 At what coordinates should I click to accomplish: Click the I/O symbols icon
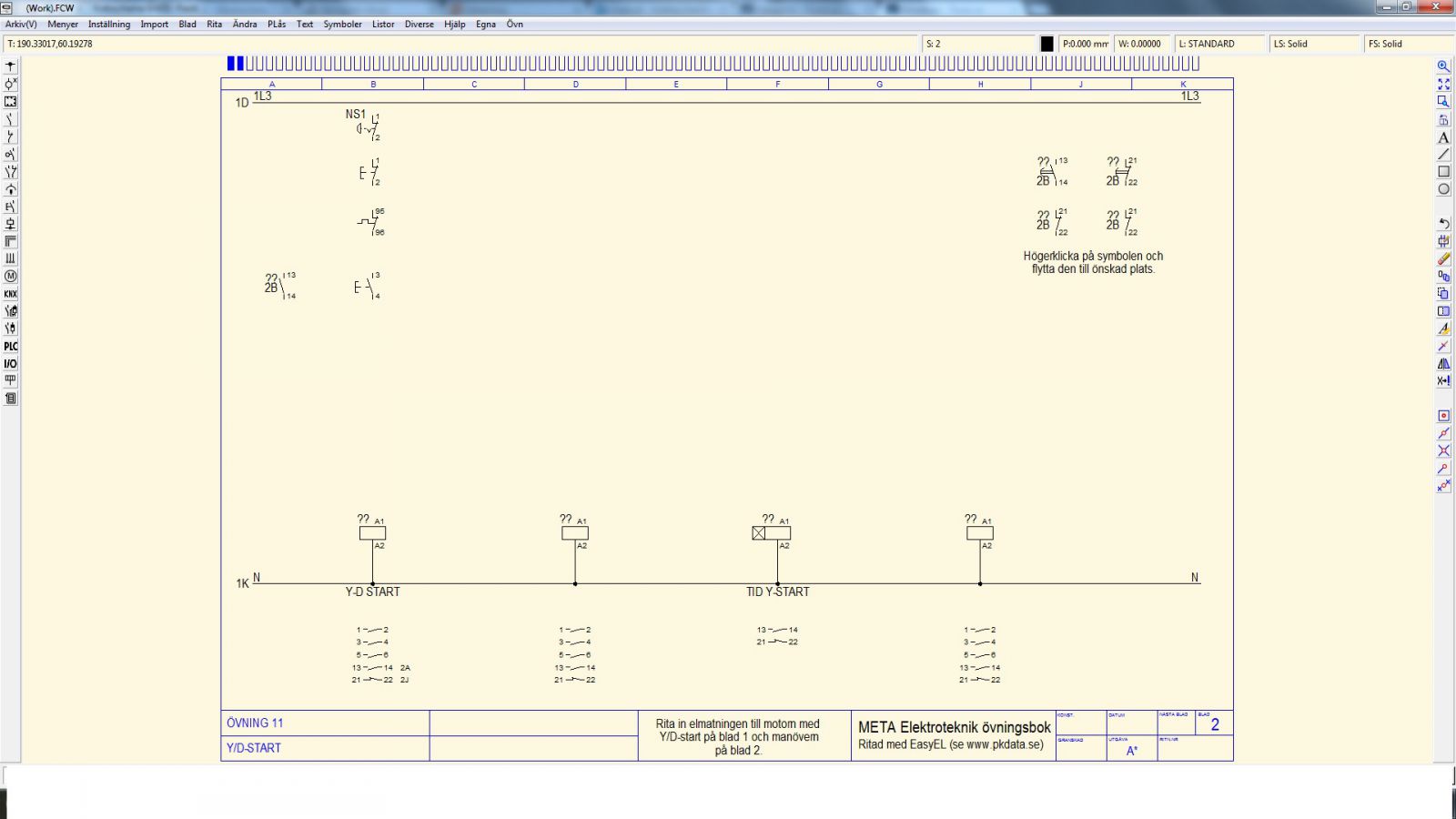tap(10, 363)
